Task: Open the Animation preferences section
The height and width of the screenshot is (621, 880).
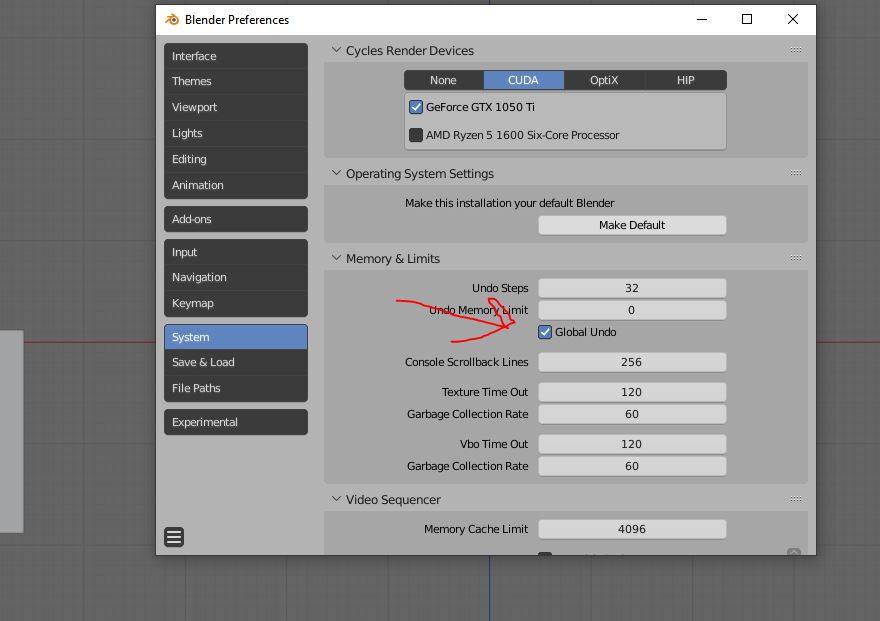Action: 236,185
